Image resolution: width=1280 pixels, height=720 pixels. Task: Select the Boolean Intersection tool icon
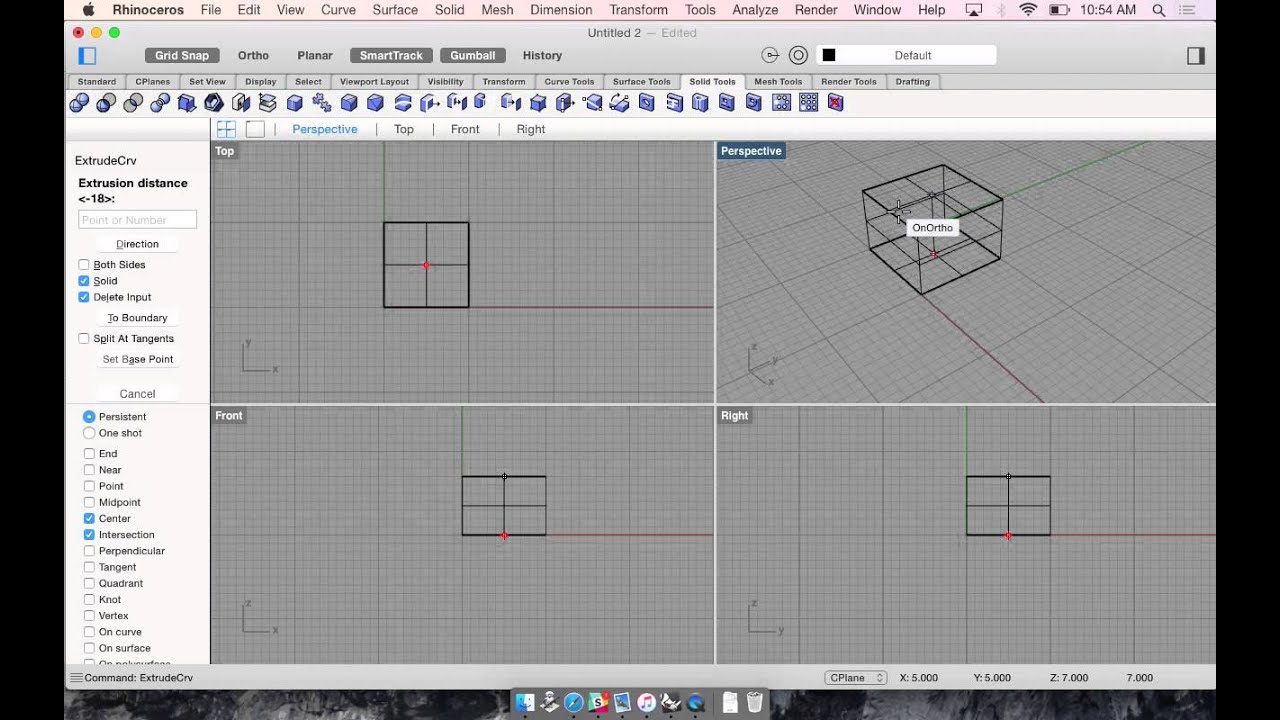tap(133, 103)
